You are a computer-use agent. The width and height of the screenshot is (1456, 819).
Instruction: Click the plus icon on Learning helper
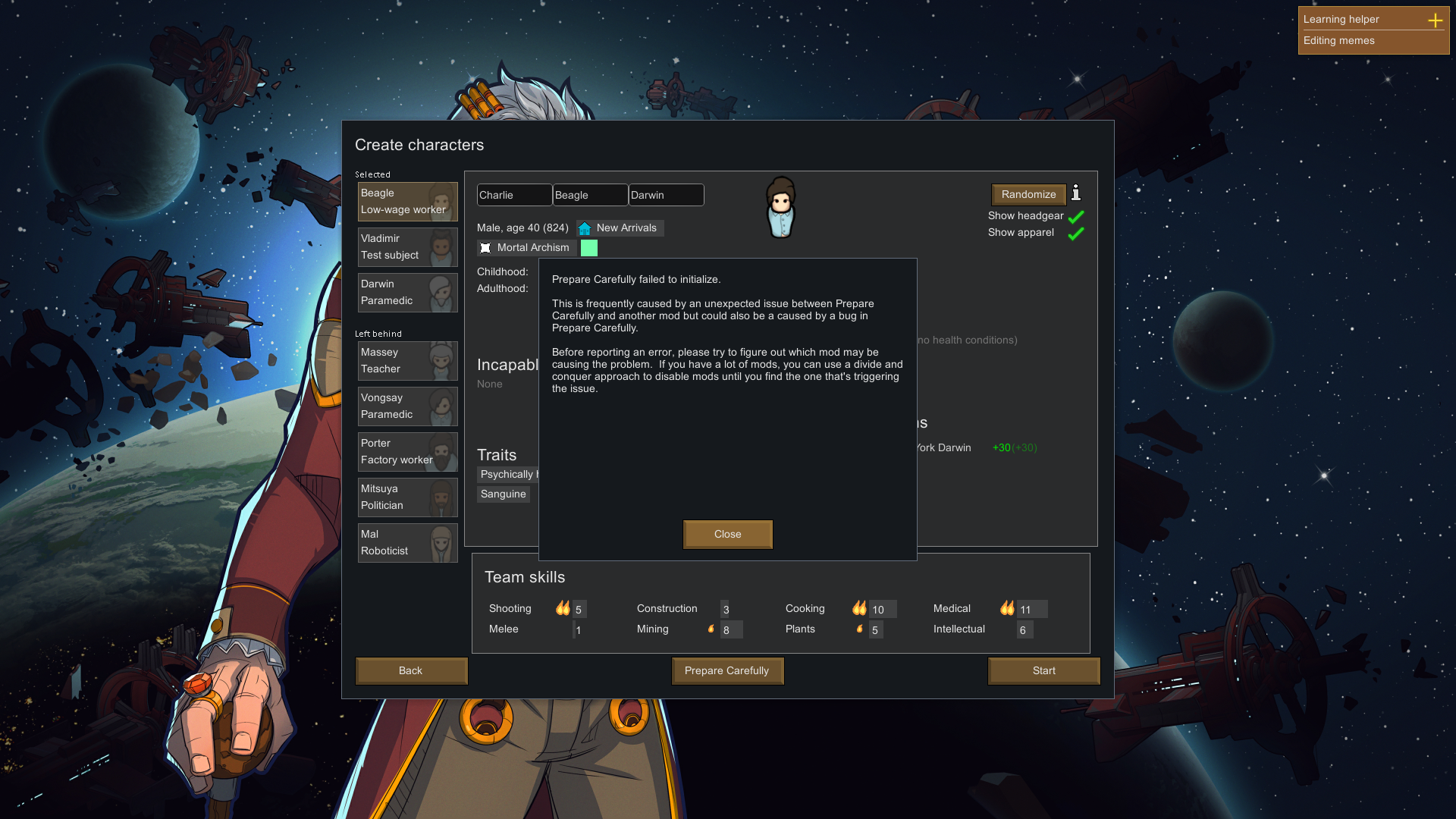(1435, 20)
